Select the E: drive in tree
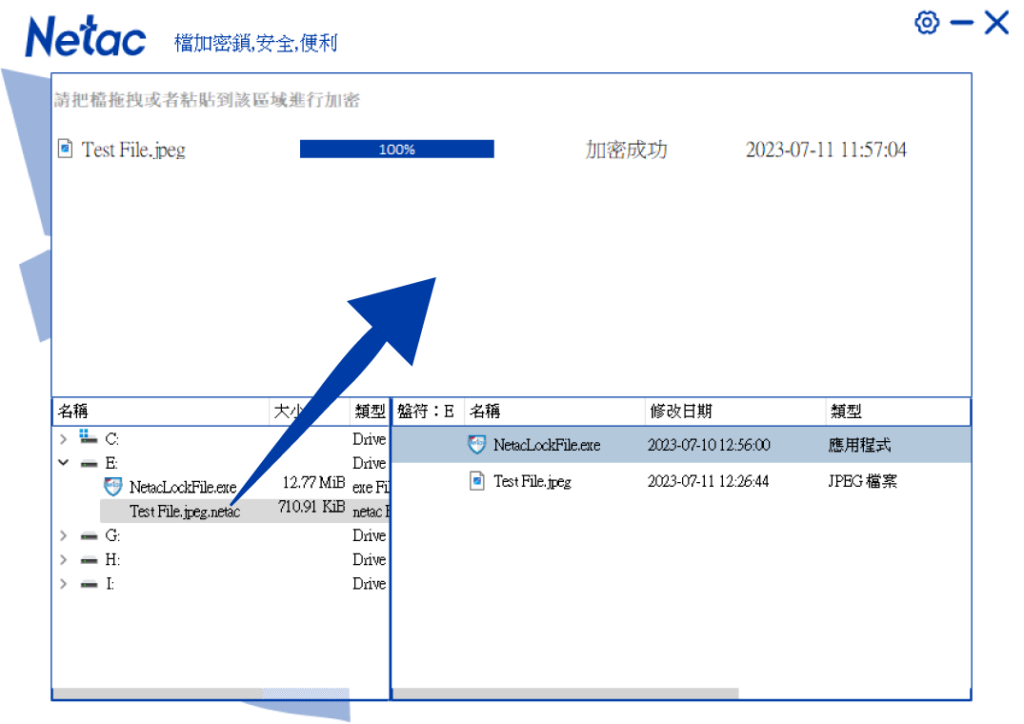The height and width of the screenshot is (724, 1024). 112,463
